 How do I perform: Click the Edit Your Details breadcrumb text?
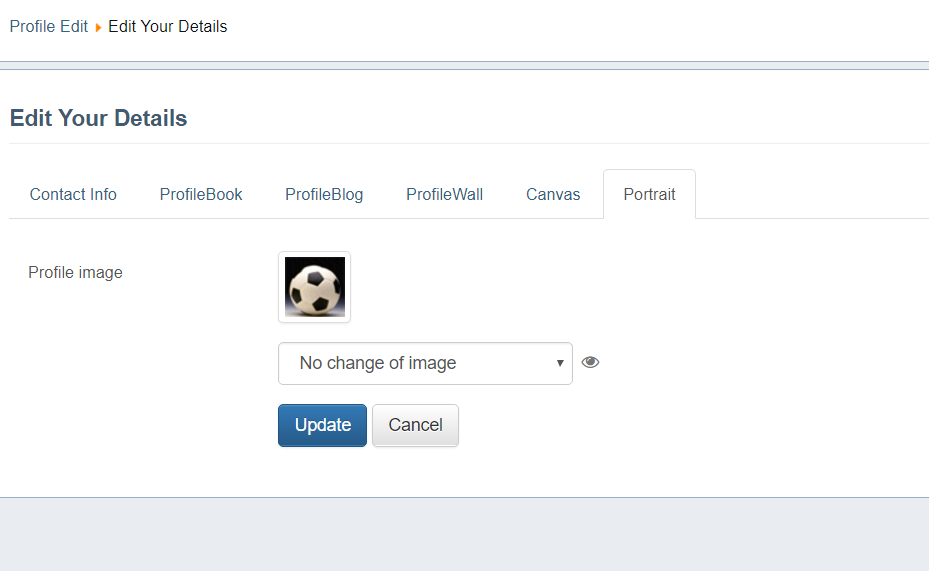pyautogui.click(x=168, y=27)
